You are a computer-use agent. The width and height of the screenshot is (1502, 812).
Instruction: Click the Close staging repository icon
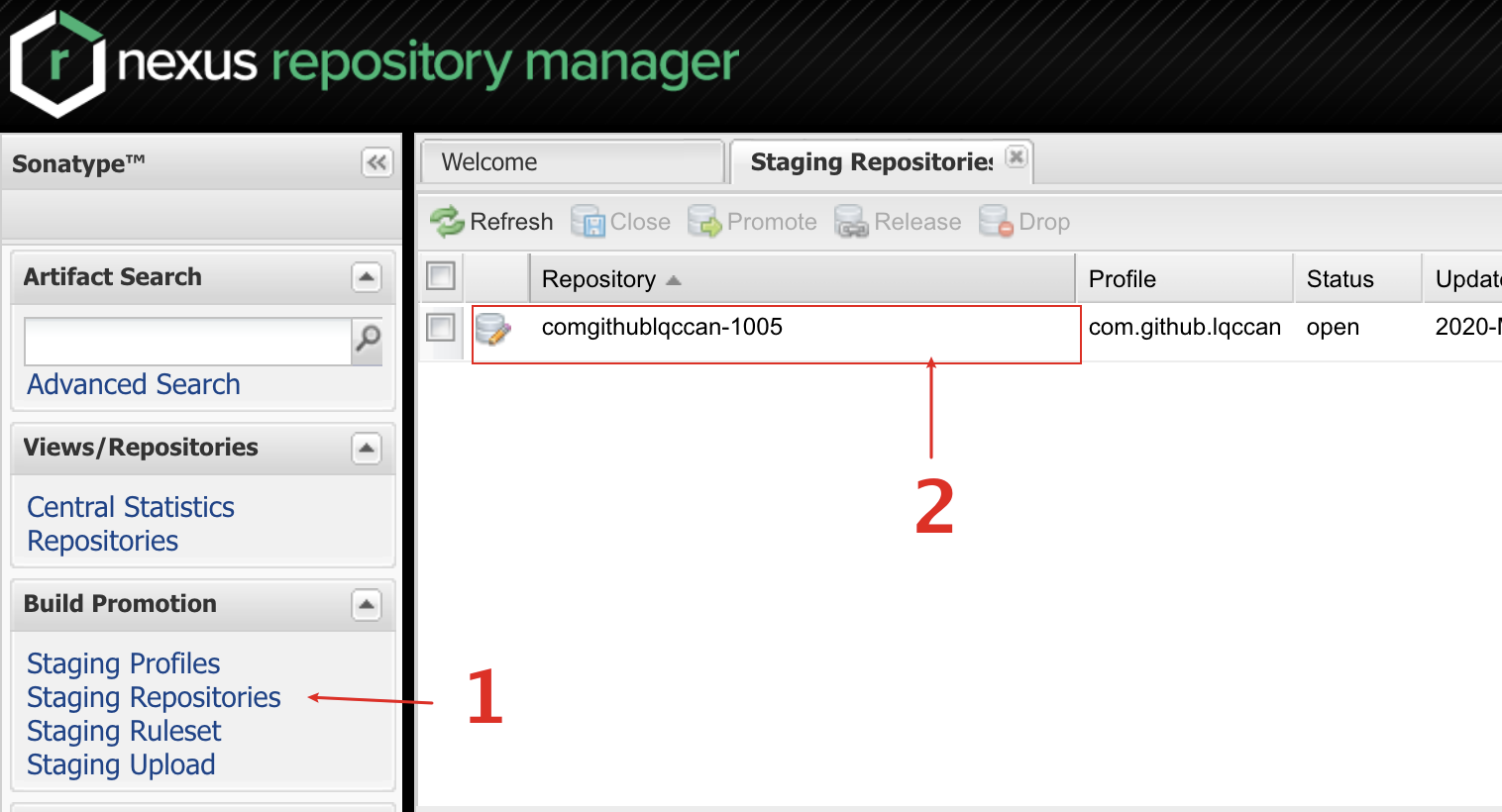pyautogui.click(x=588, y=221)
